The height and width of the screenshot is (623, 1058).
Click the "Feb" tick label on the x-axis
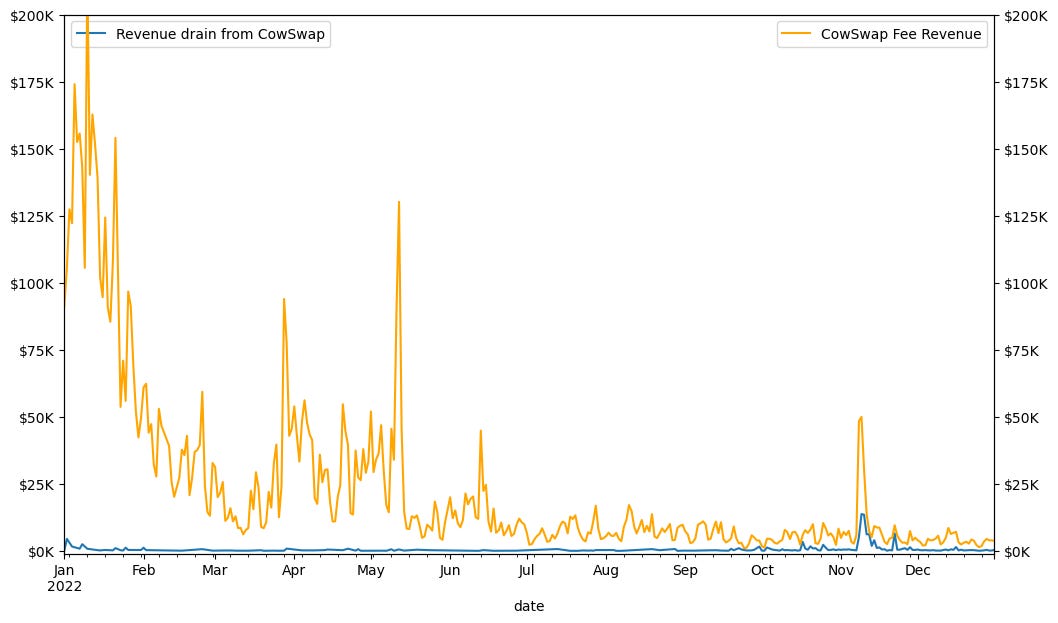[144, 571]
